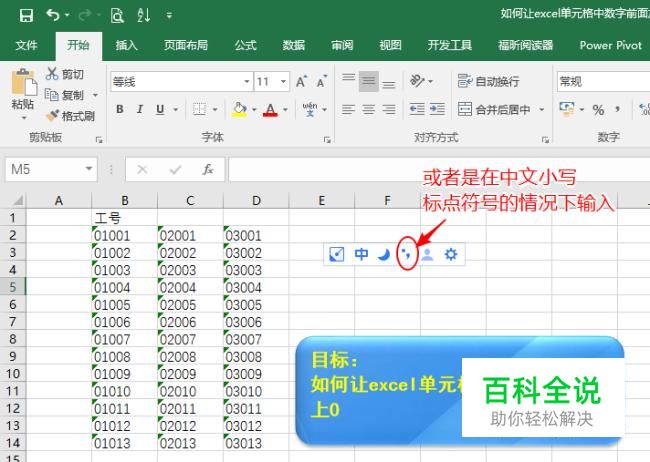The height and width of the screenshot is (462, 650).
Task: Expand the 复制 dropdown arrow
Action: 95,95
